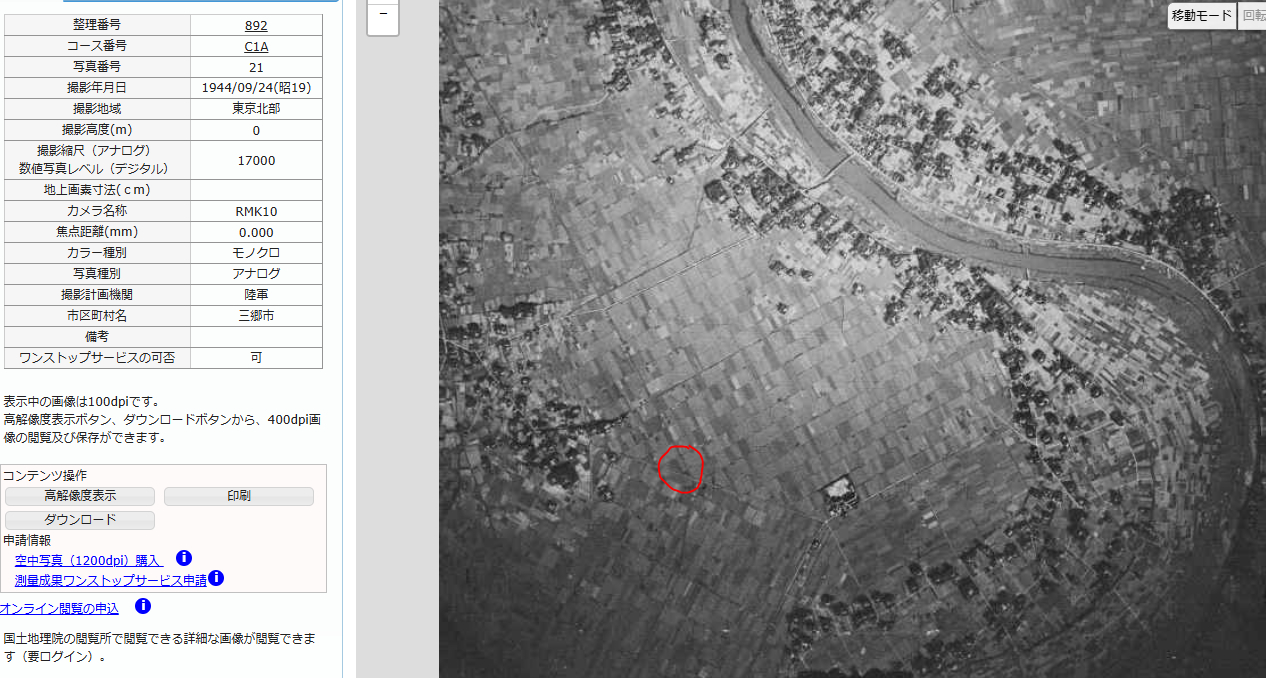
Task: Click info icon next to ワンストップサービス申請
Action: pos(216,578)
